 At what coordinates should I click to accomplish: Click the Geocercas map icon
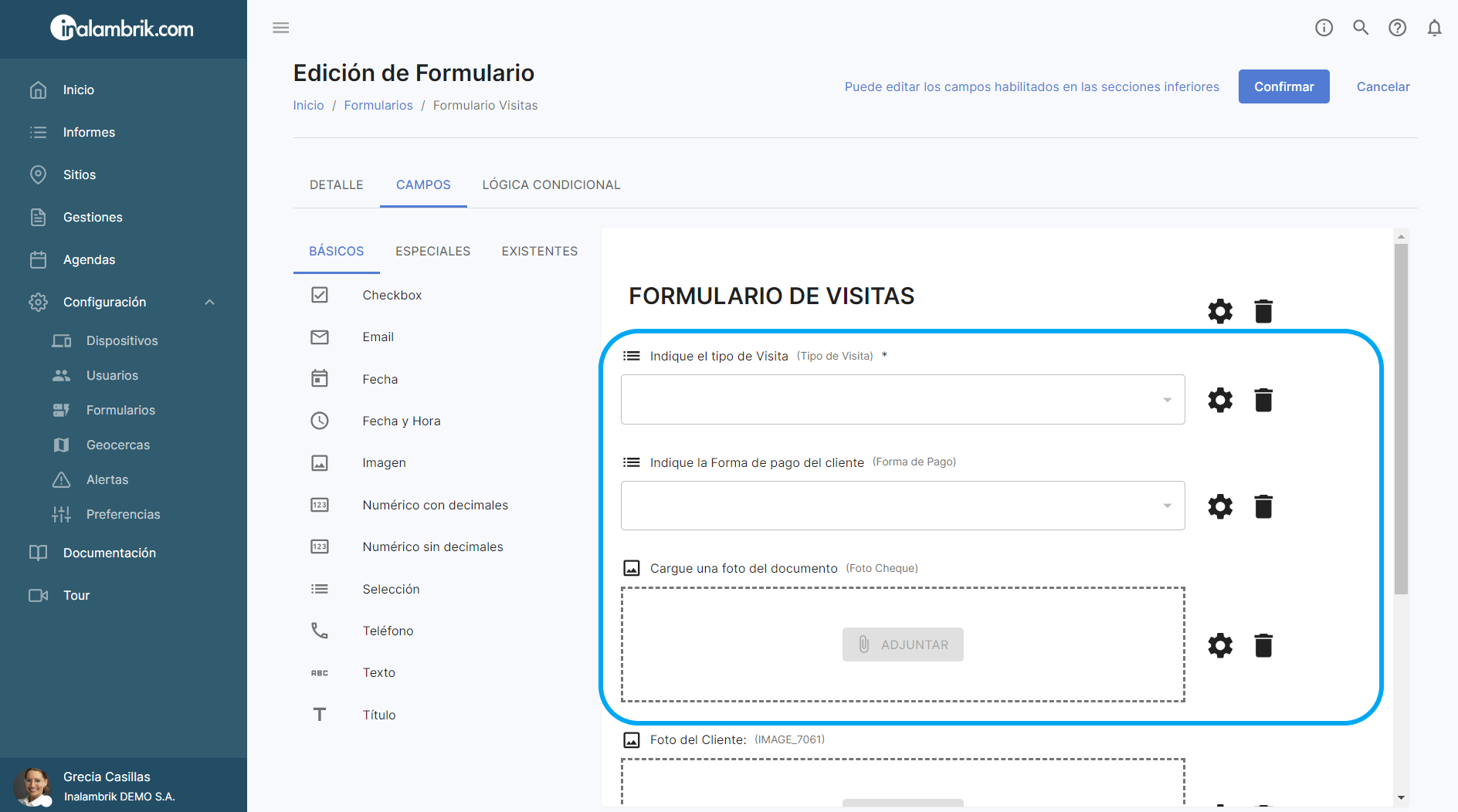(x=62, y=445)
